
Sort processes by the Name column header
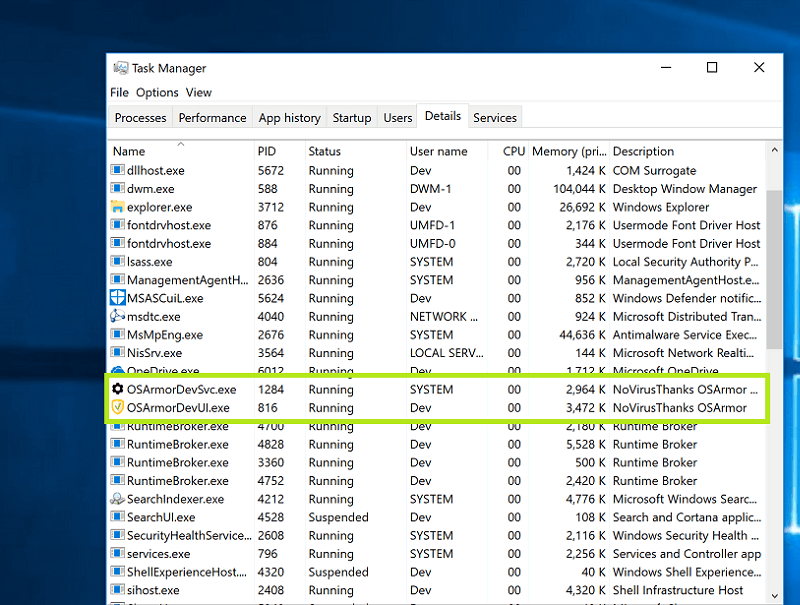(129, 152)
